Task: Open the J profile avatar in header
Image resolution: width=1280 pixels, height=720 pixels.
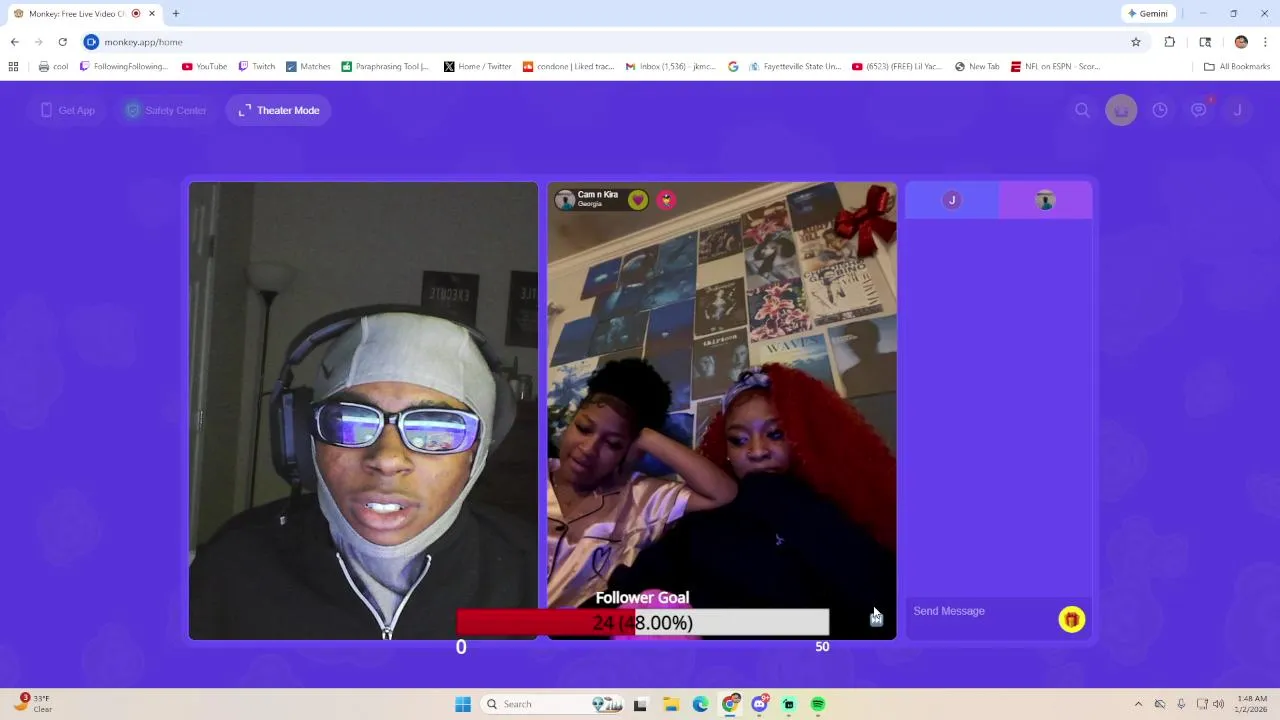Action: (x=1237, y=110)
